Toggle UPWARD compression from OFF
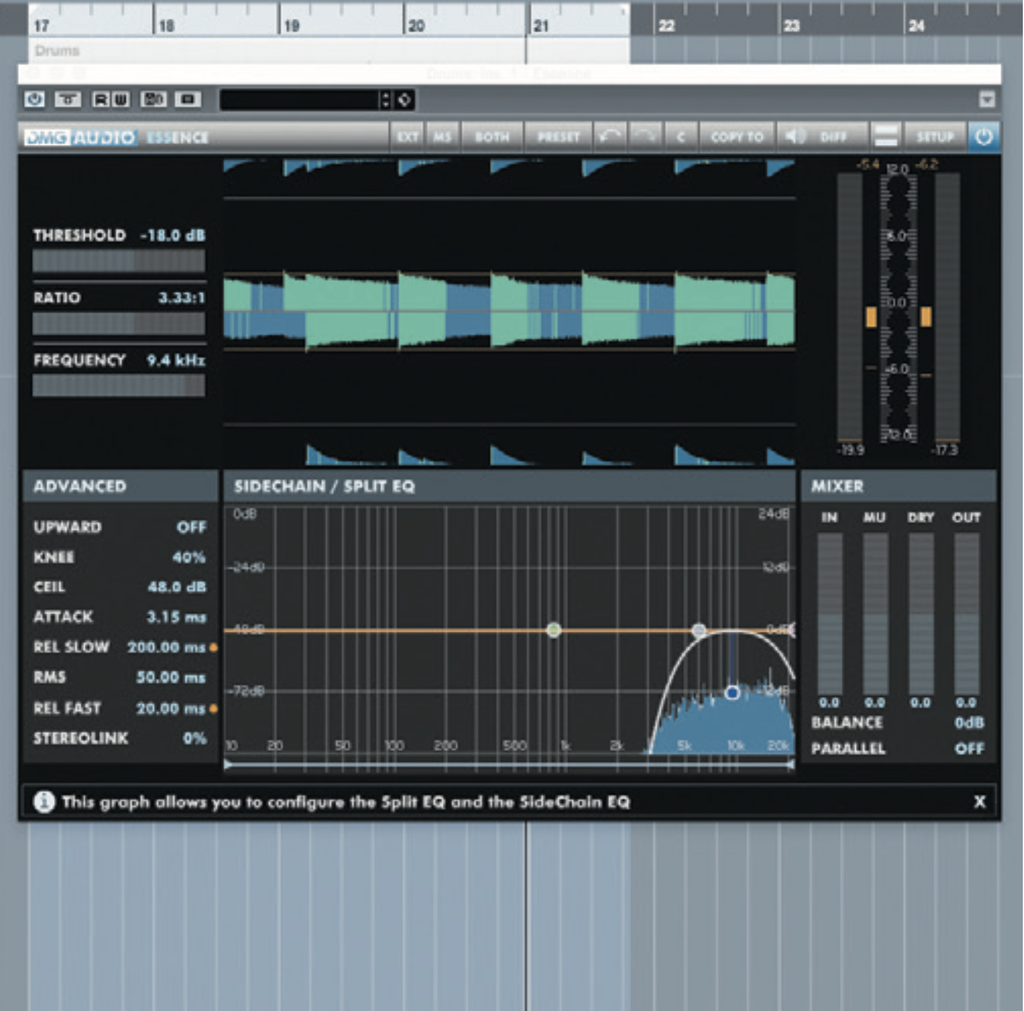The height and width of the screenshot is (1011, 1024). (x=192, y=527)
